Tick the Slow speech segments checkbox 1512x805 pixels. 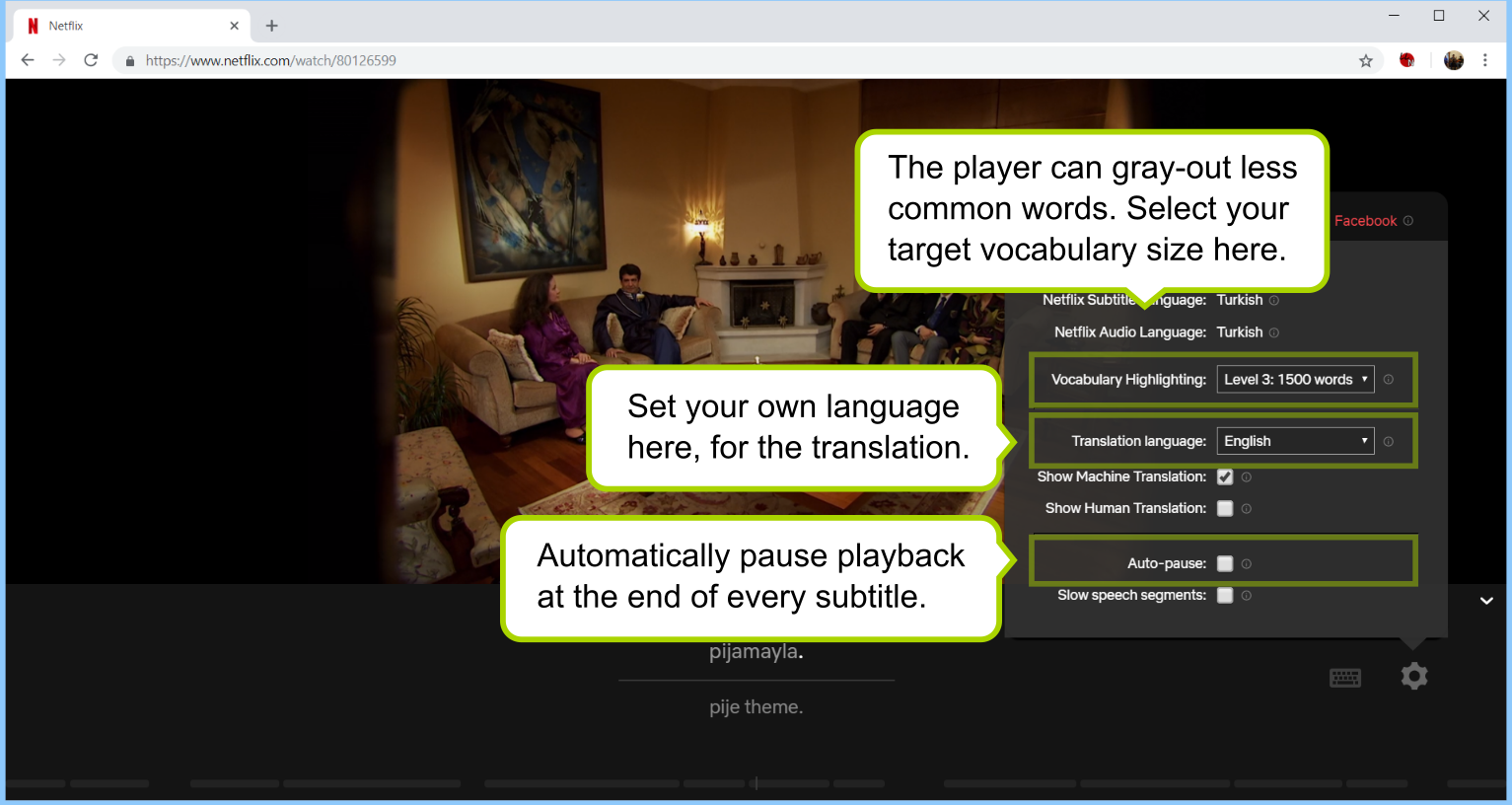pyautogui.click(x=1225, y=596)
